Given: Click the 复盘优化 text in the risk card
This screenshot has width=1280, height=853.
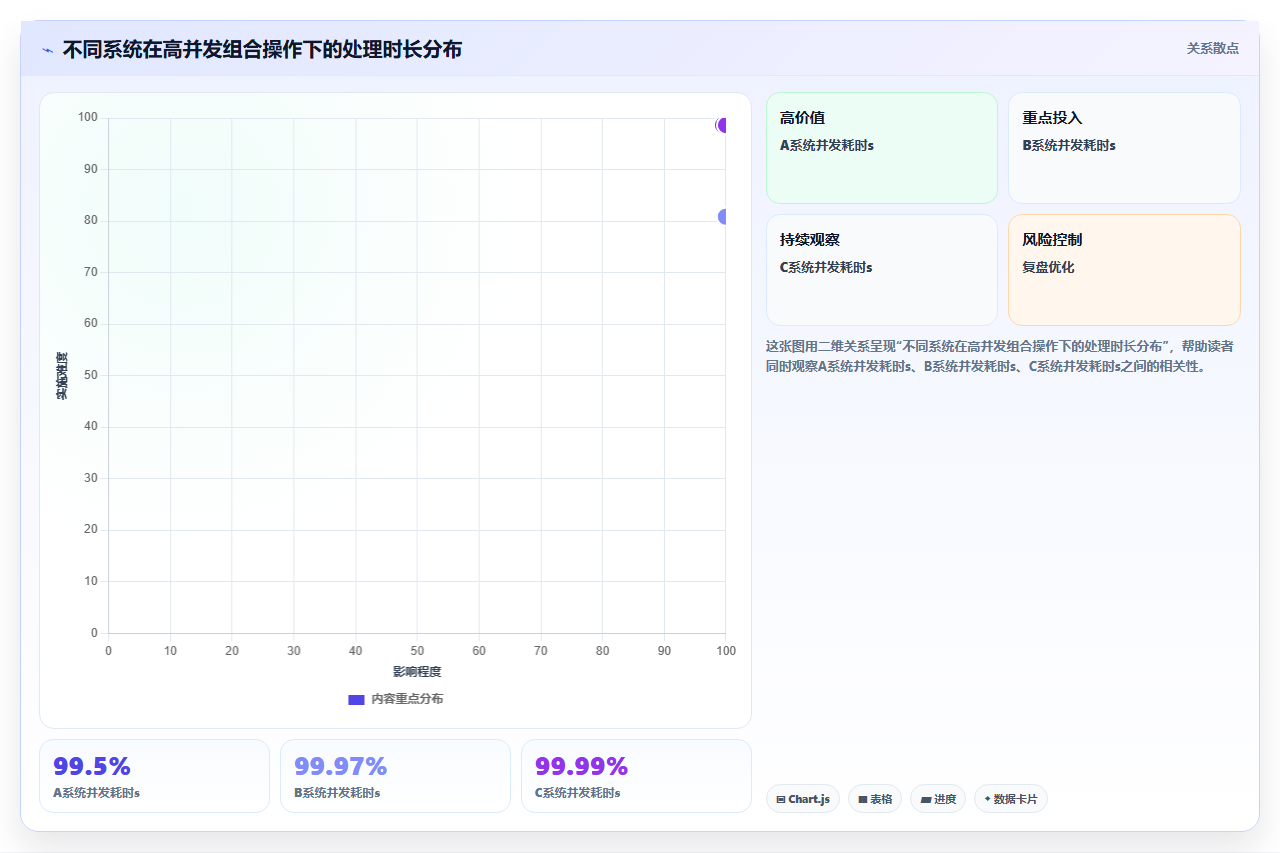Looking at the screenshot, I should point(1048,267).
